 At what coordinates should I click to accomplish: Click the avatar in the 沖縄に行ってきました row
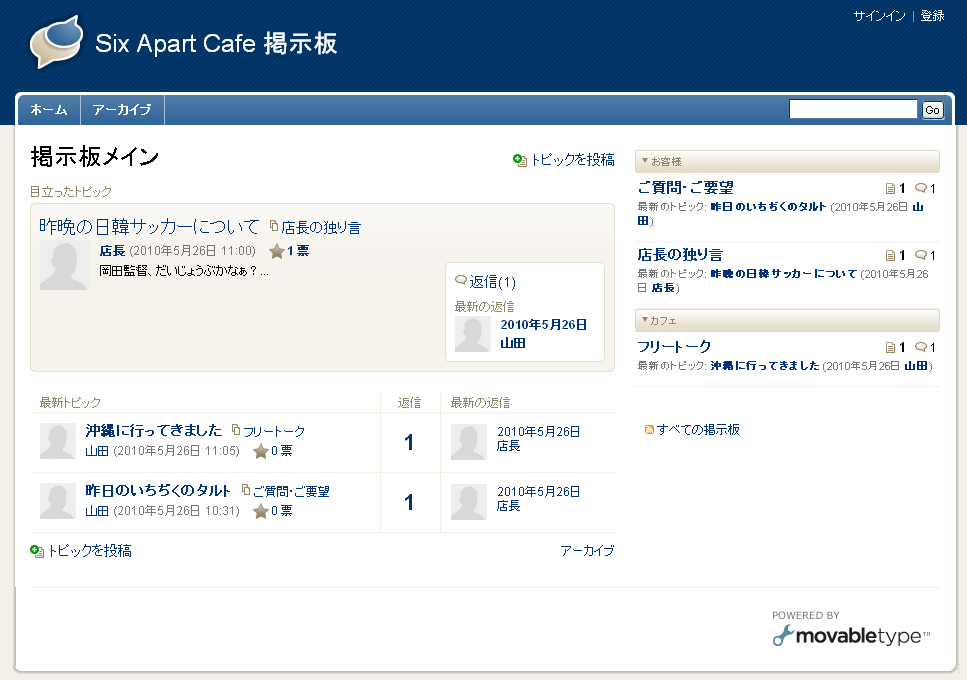[57, 441]
